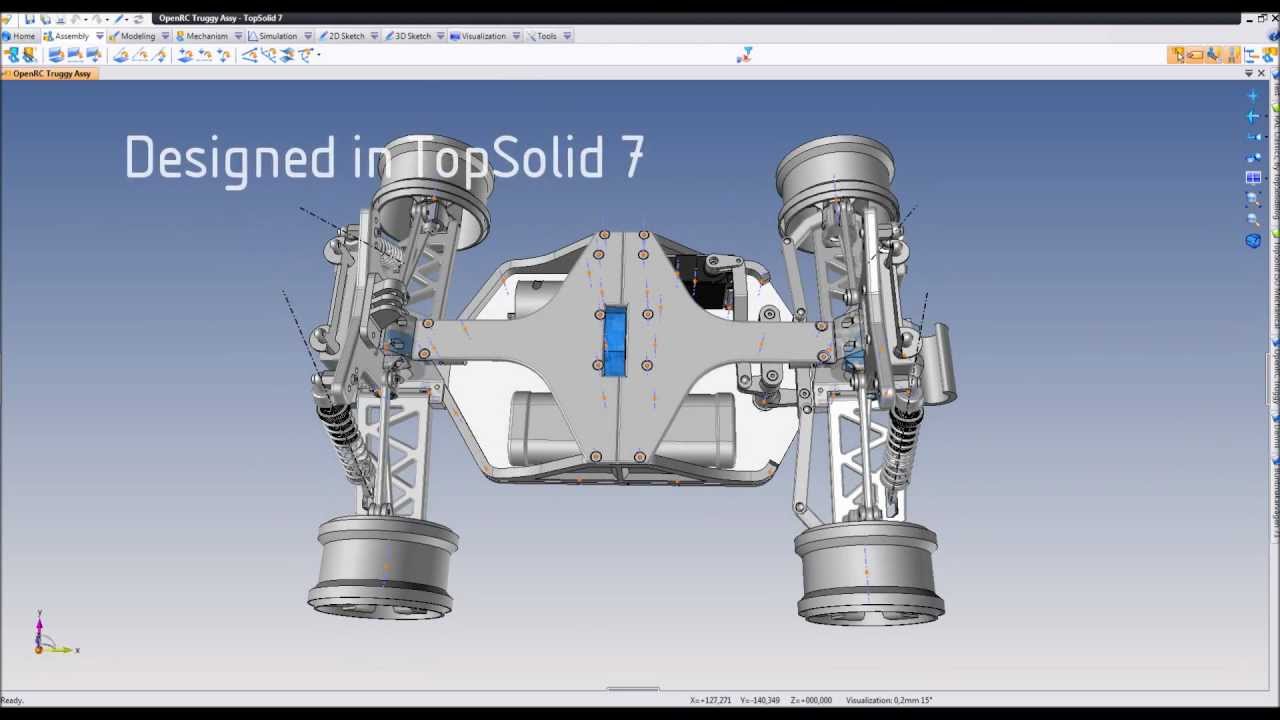Toggle the orange label tag button
This screenshot has width=1280, height=720.
click(x=1195, y=55)
